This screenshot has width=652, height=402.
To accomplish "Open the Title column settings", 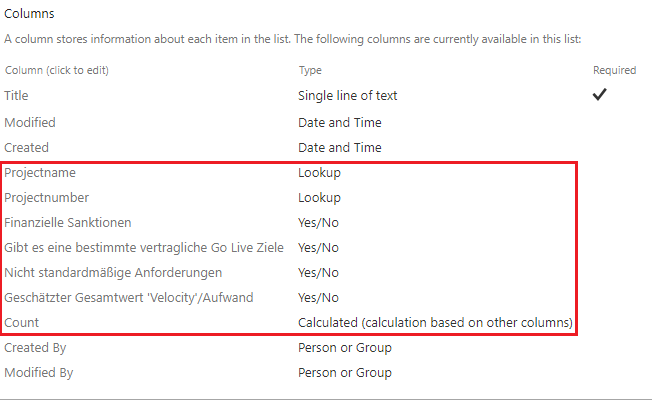I will click(x=16, y=96).
